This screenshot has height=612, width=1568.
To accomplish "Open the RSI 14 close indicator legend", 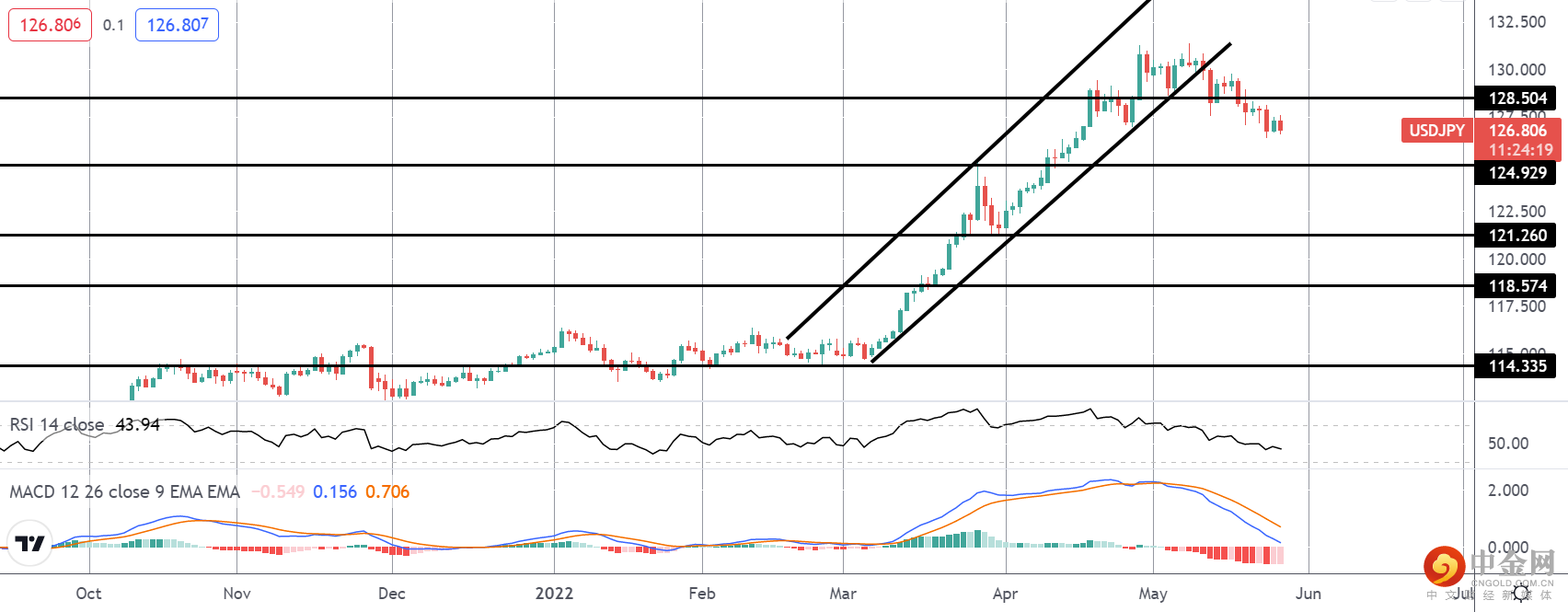I will click(x=57, y=424).
